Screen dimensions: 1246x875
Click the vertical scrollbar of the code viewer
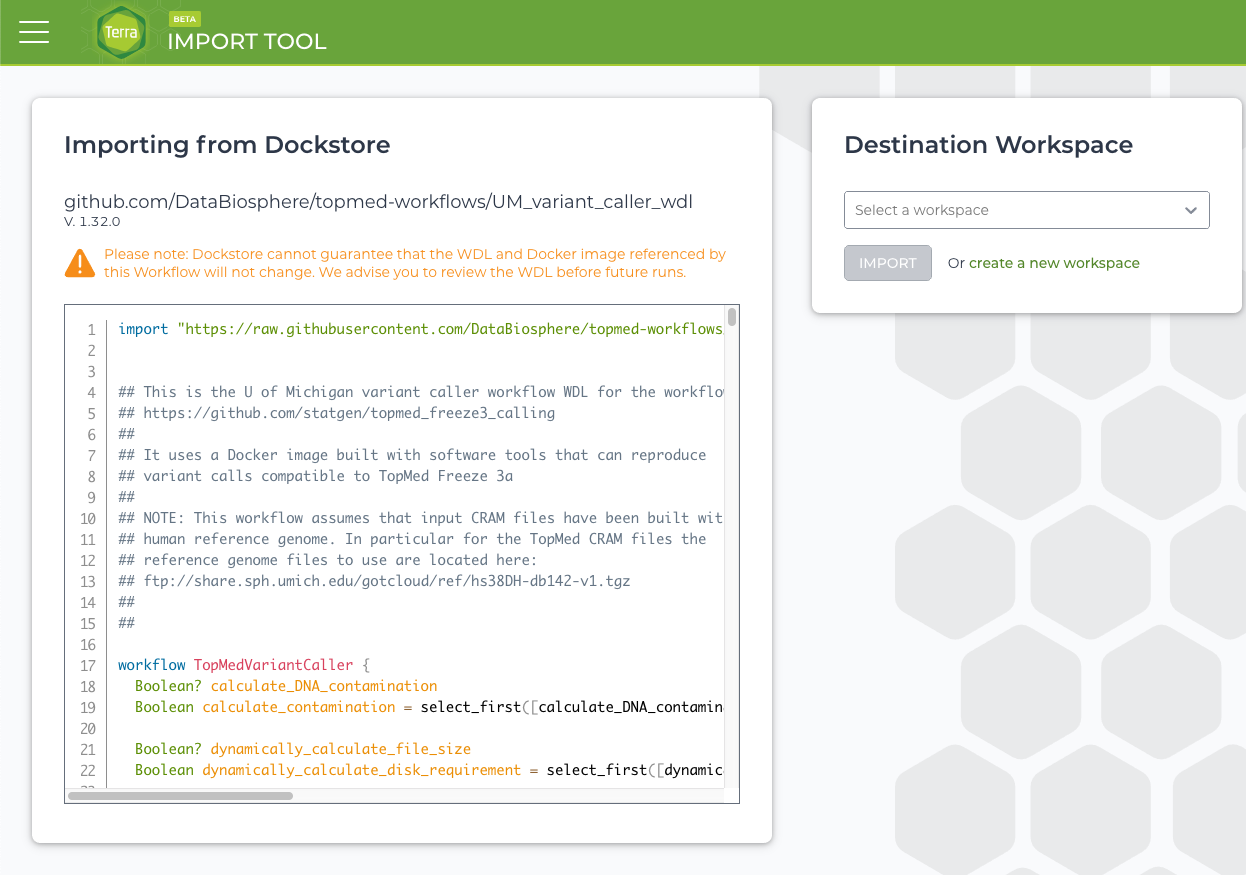[731, 320]
